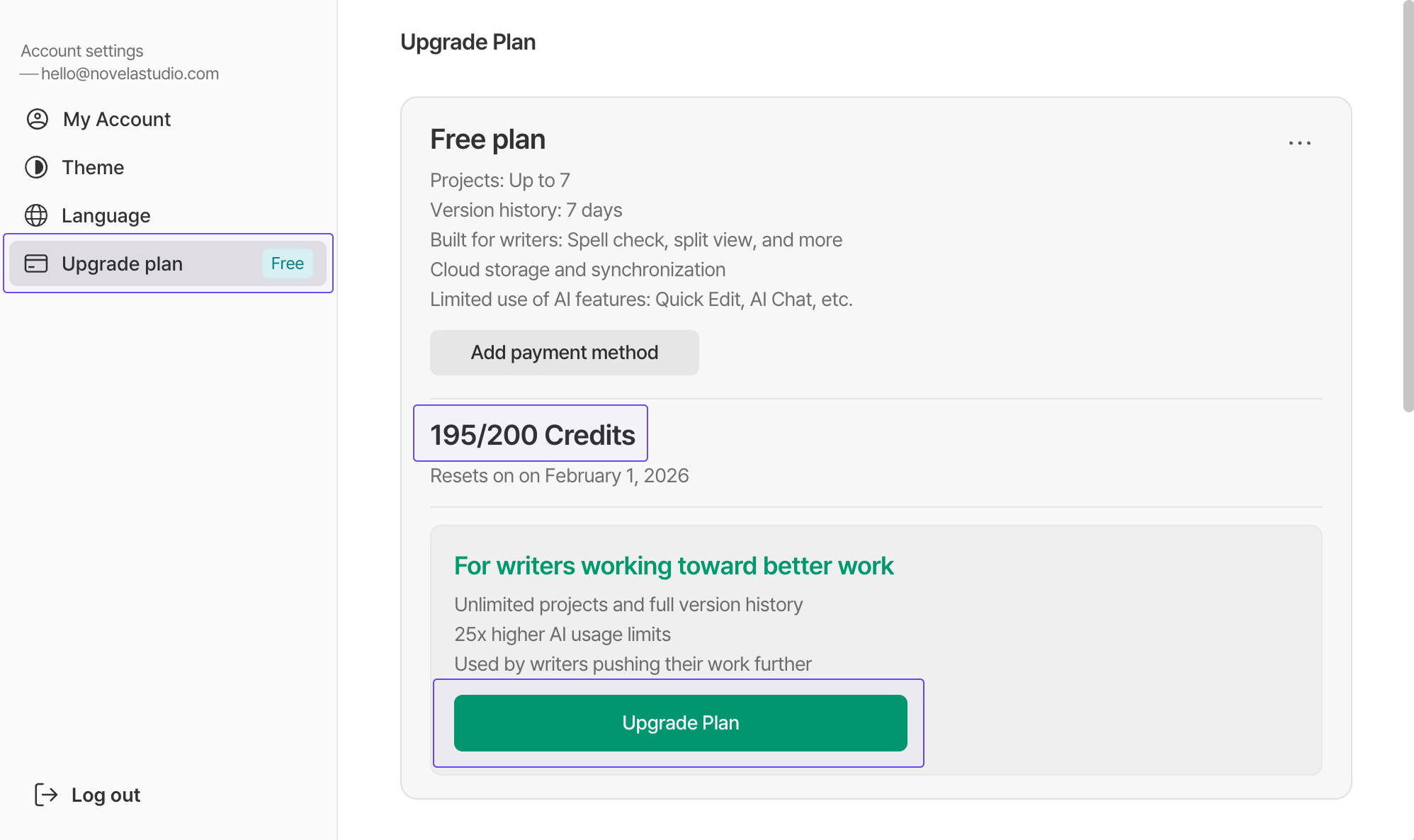
Task: Click the Theme half-circle icon
Action: pos(36,167)
